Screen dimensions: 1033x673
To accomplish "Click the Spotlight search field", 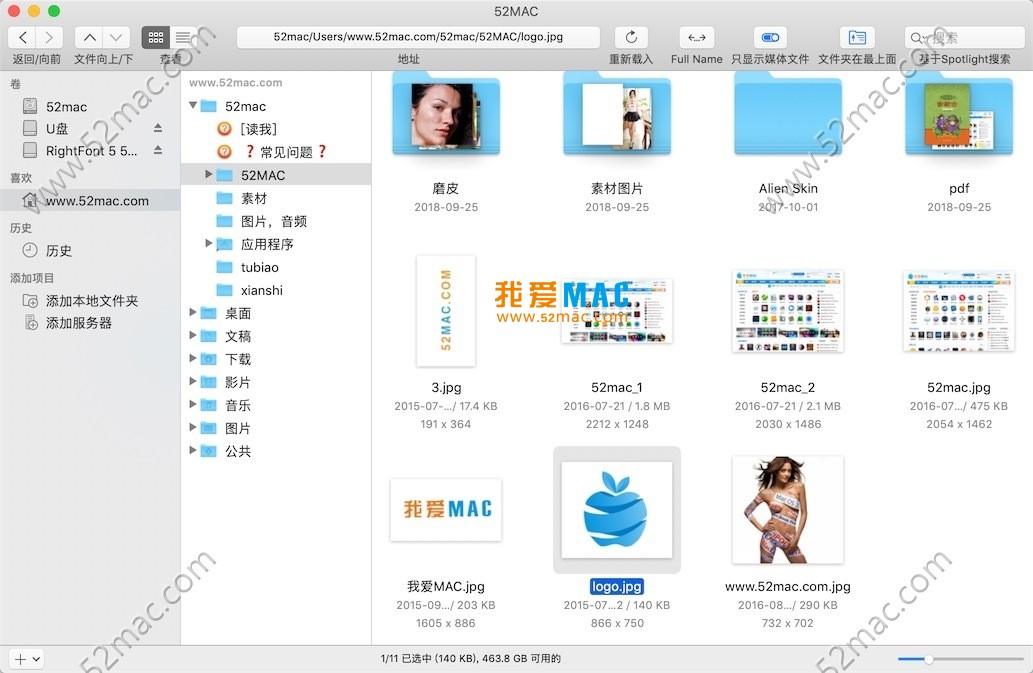I will pos(964,38).
